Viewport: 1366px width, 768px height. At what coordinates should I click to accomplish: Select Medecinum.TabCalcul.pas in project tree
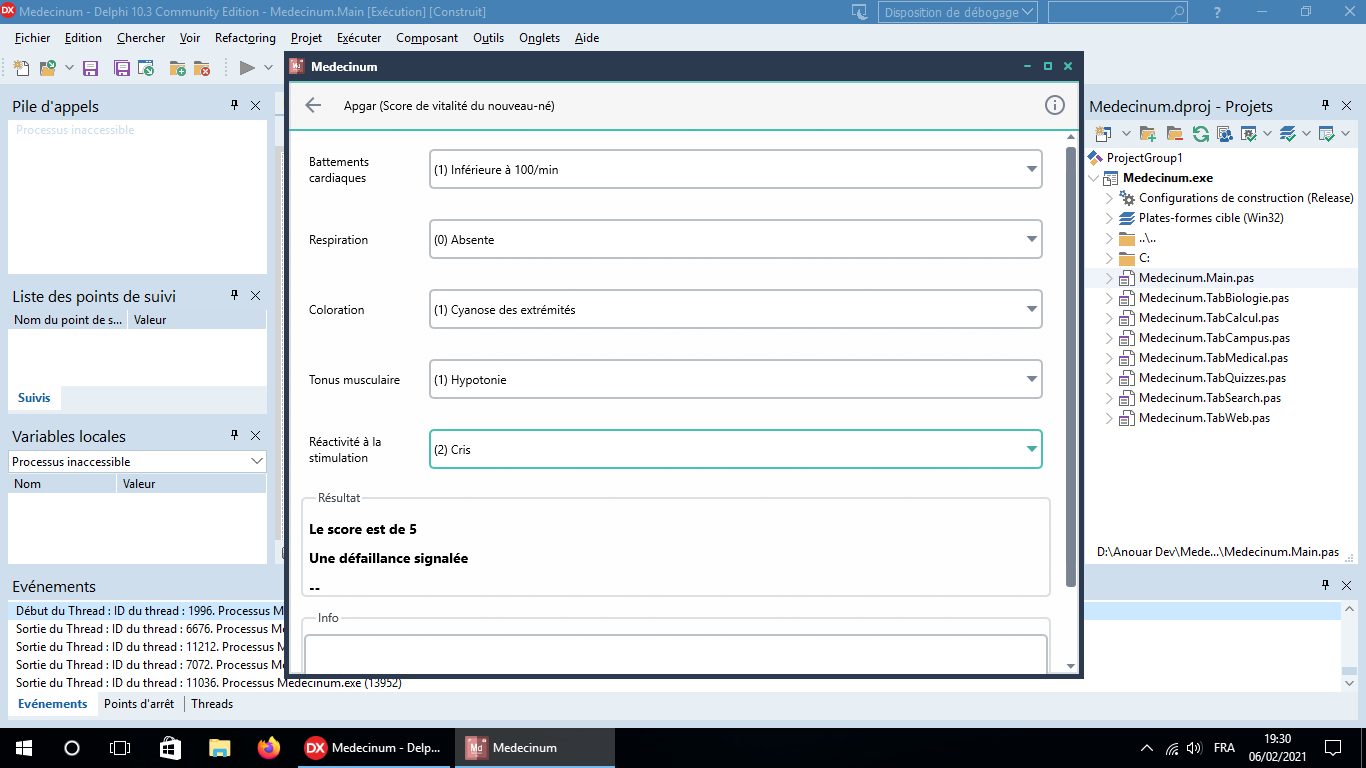pyautogui.click(x=1209, y=318)
